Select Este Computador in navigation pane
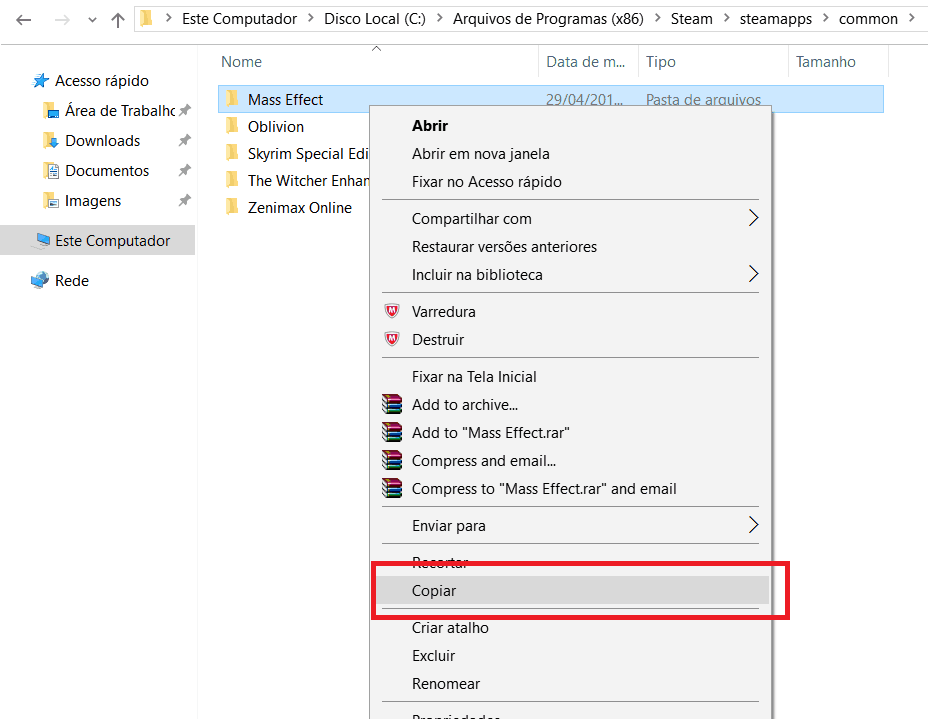Screen dimensions: 928x719 point(112,240)
